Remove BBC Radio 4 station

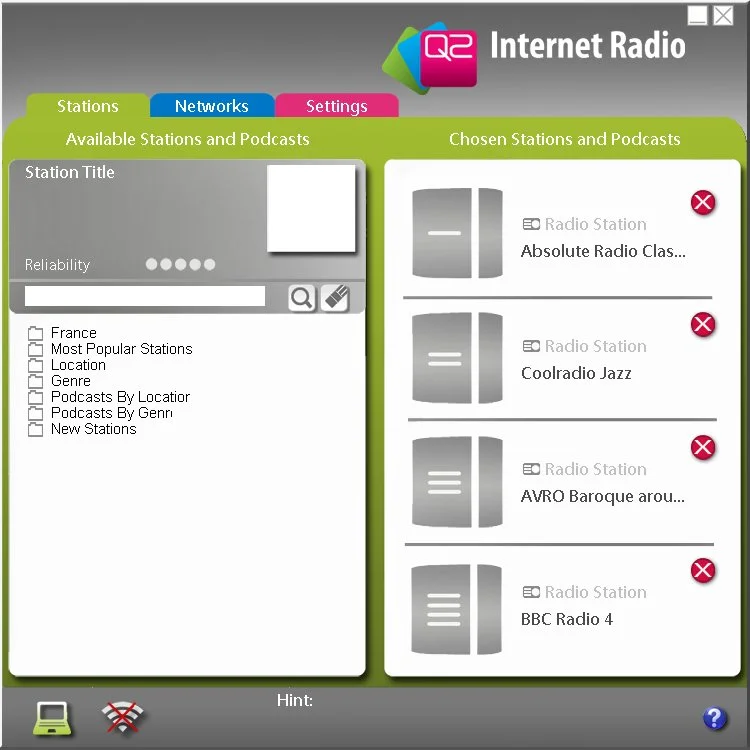click(x=703, y=570)
